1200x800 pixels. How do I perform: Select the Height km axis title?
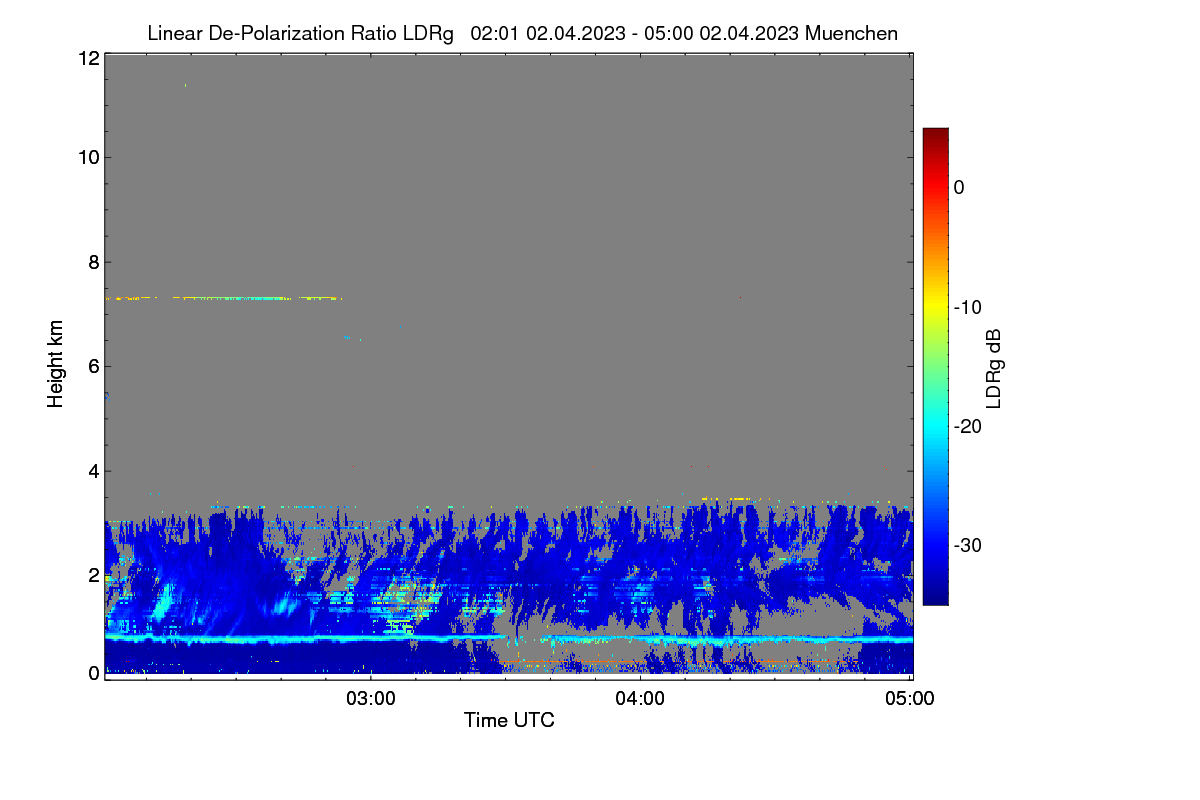(x=56, y=364)
